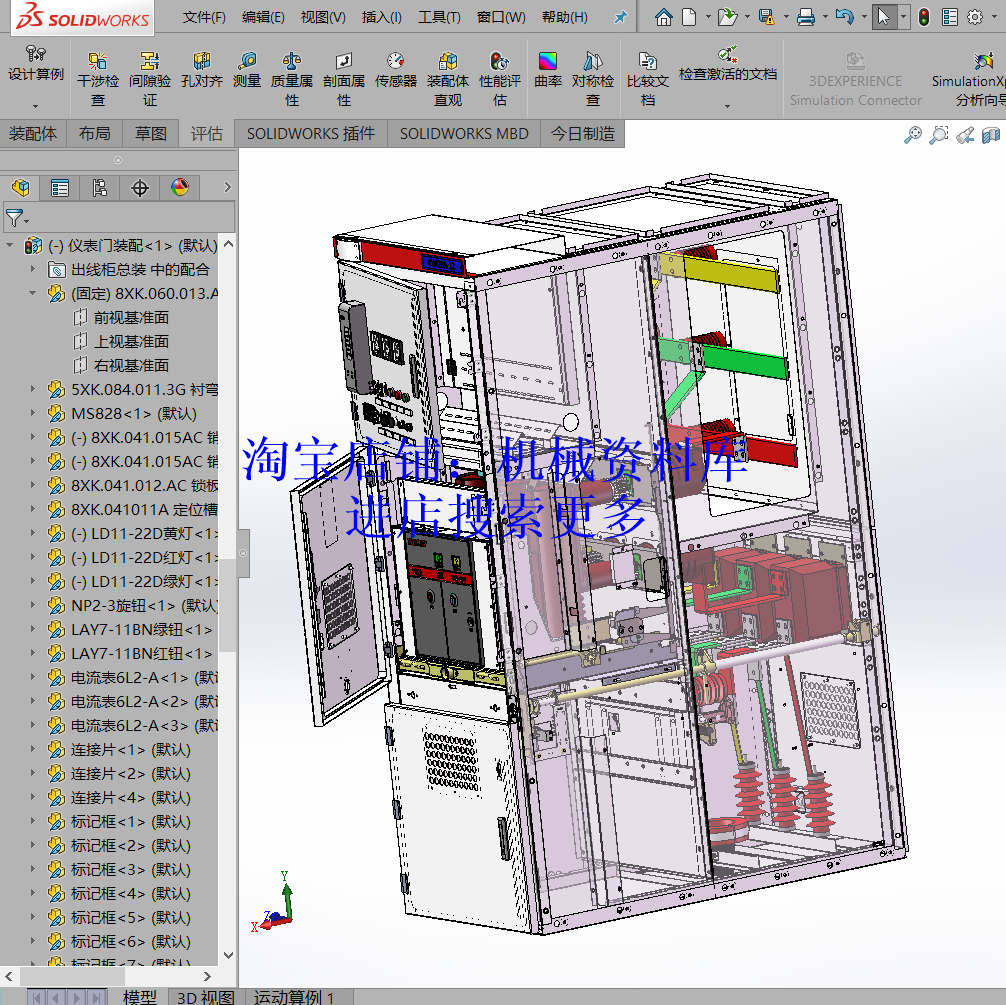1006x1005 pixels.
Task: Switch to the SOLIDWORKS MBD tab
Action: (x=463, y=133)
